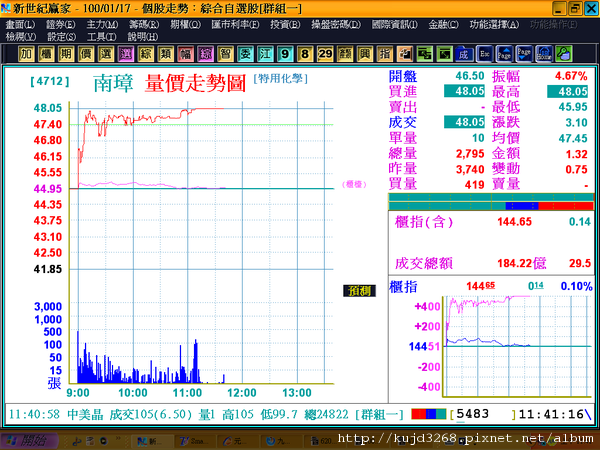Click the status bar red-blue-green indicator
The width and height of the screenshot is (600, 450).
(429, 414)
